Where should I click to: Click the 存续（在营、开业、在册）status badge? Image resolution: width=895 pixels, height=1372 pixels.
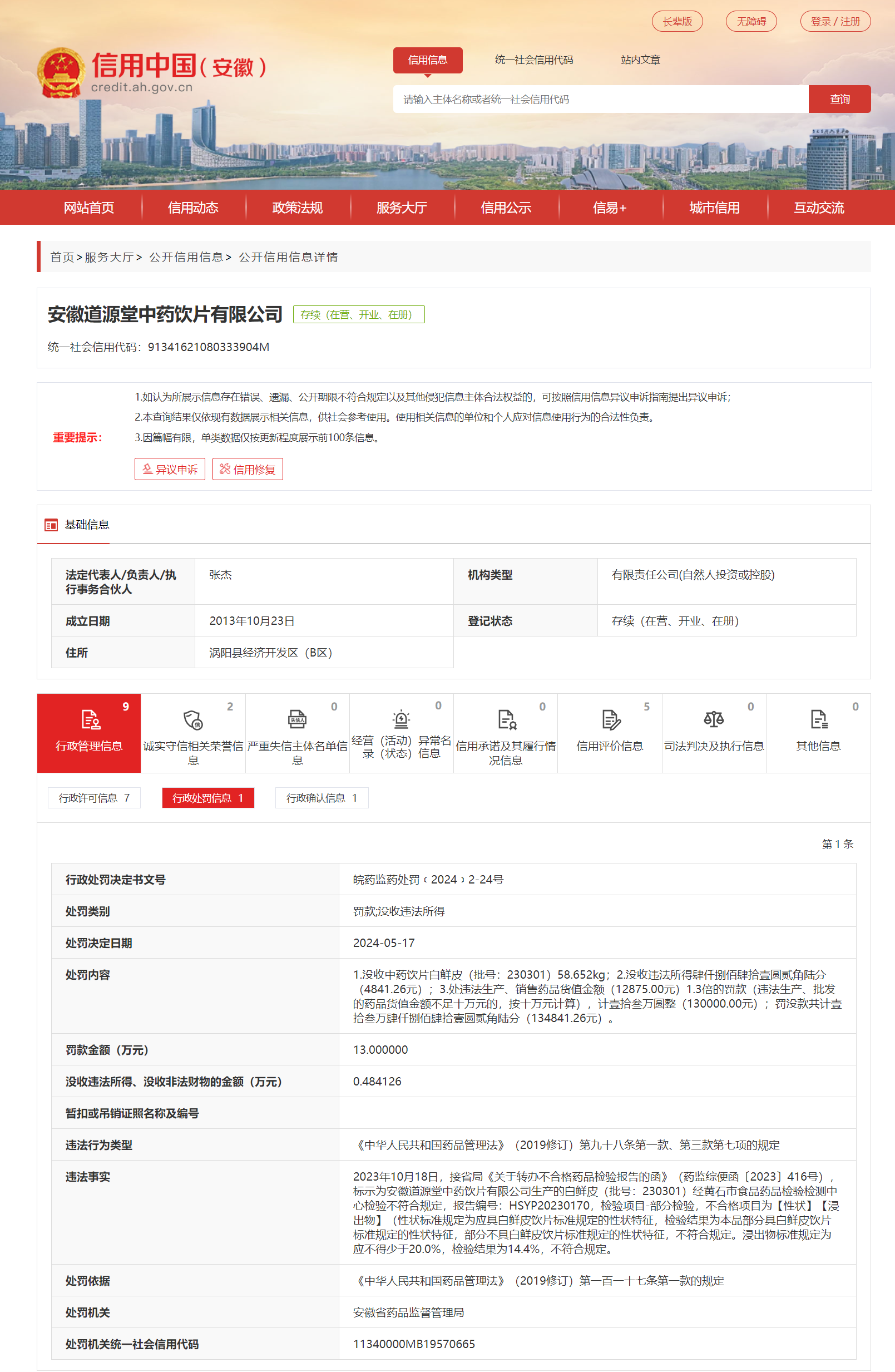pyautogui.click(x=359, y=315)
